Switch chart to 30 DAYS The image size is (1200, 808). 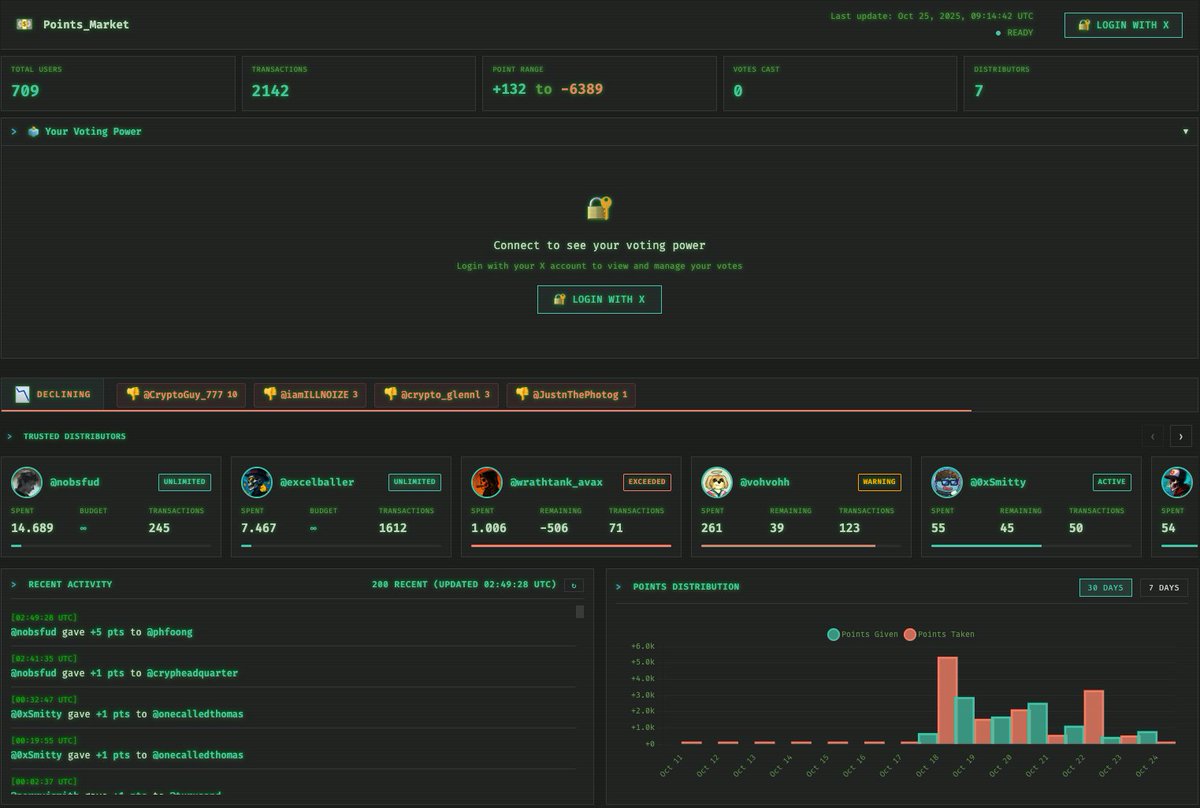pos(1105,587)
